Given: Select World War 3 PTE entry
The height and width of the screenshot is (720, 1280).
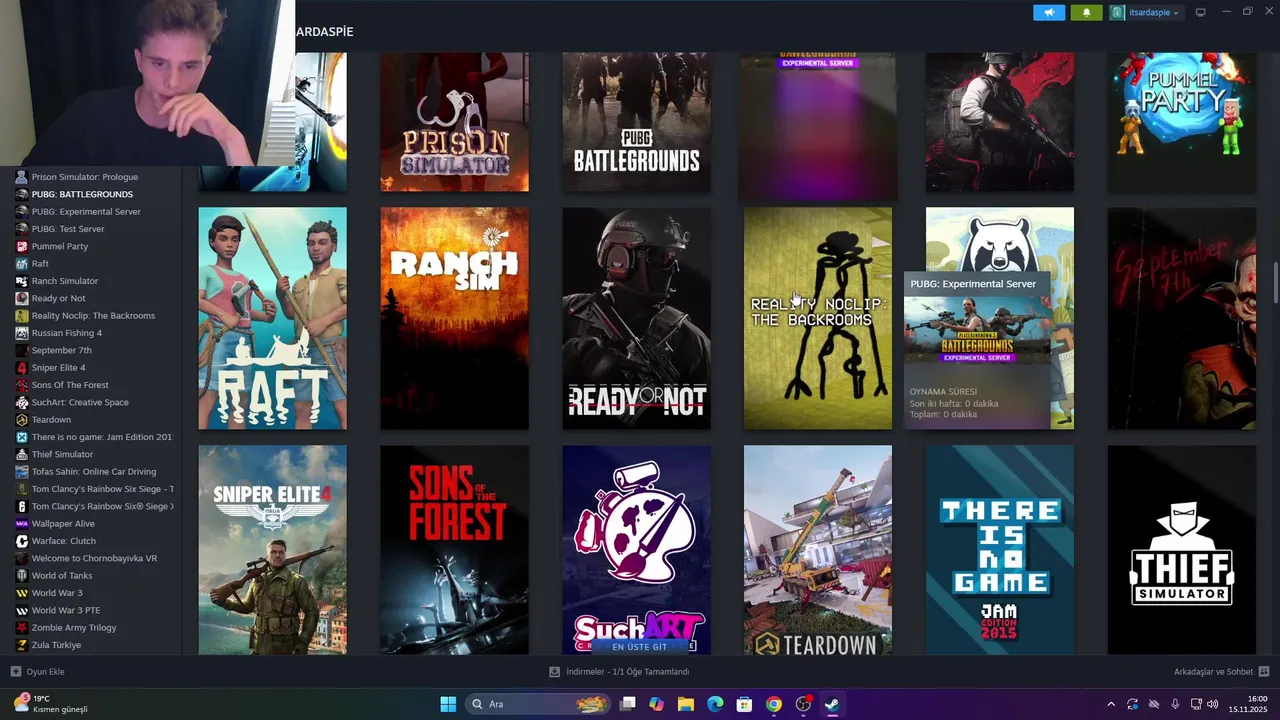Looking at the screenshot, I should [66, 610].
